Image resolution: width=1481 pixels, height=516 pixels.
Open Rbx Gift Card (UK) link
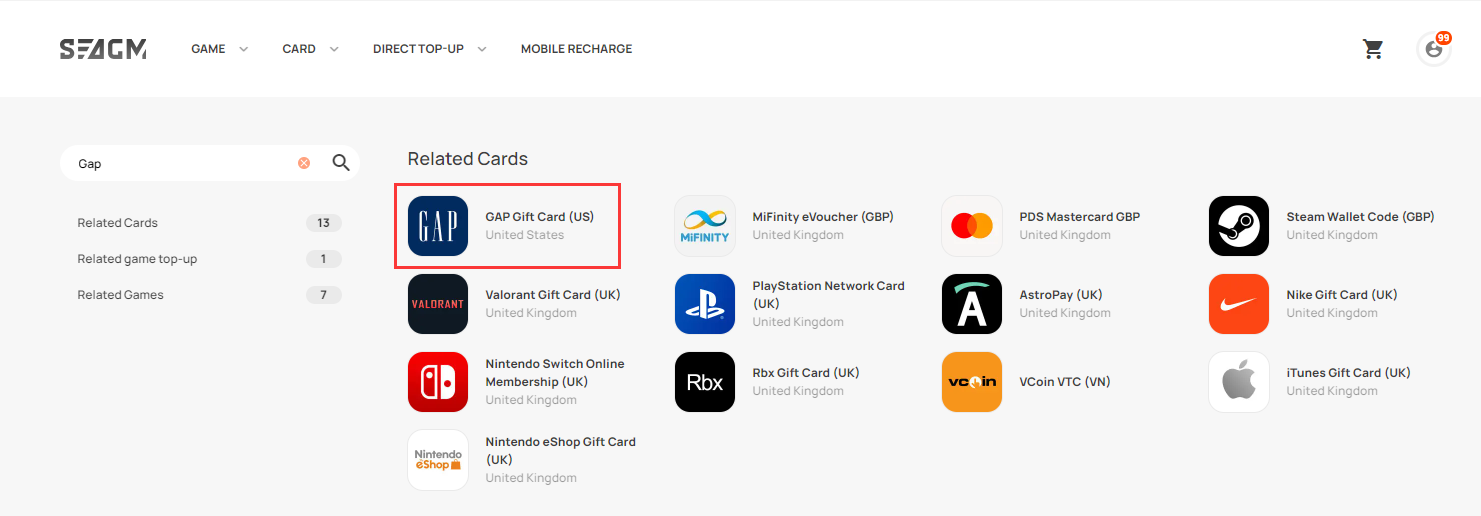806,373
